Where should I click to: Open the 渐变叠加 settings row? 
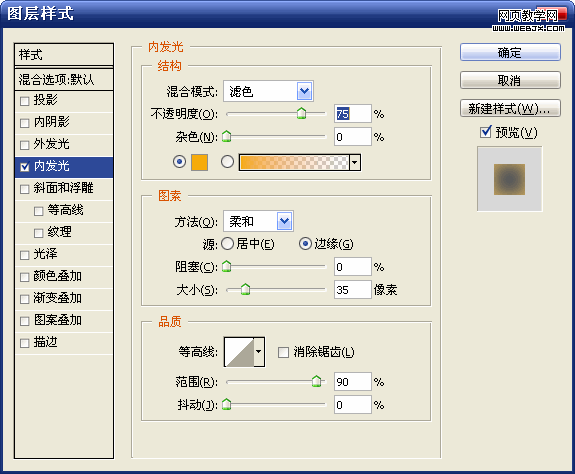(x=64, y=299)
